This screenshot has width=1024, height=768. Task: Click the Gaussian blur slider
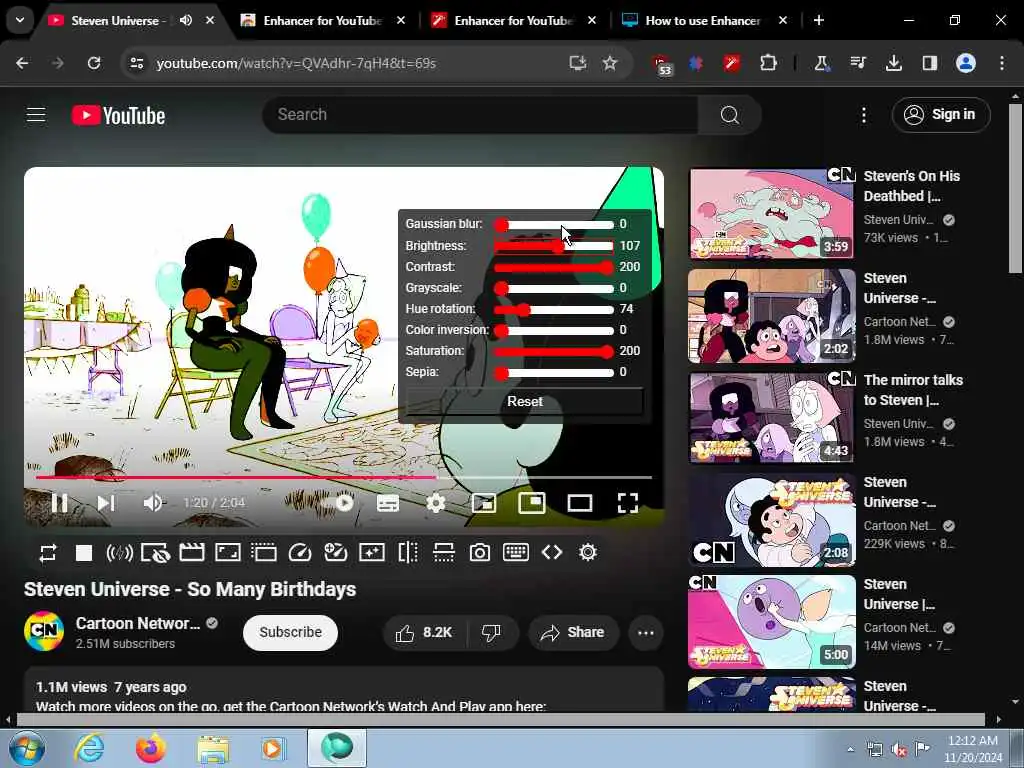(554, 225)
